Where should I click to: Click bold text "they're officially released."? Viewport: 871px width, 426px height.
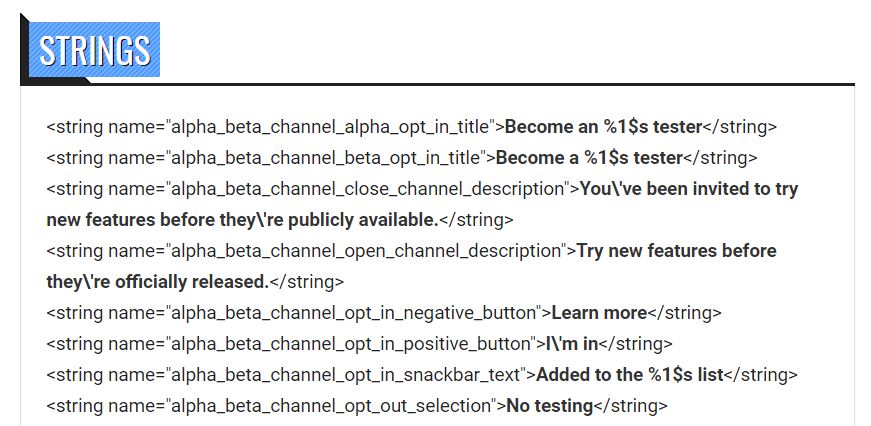click(157, 282)
